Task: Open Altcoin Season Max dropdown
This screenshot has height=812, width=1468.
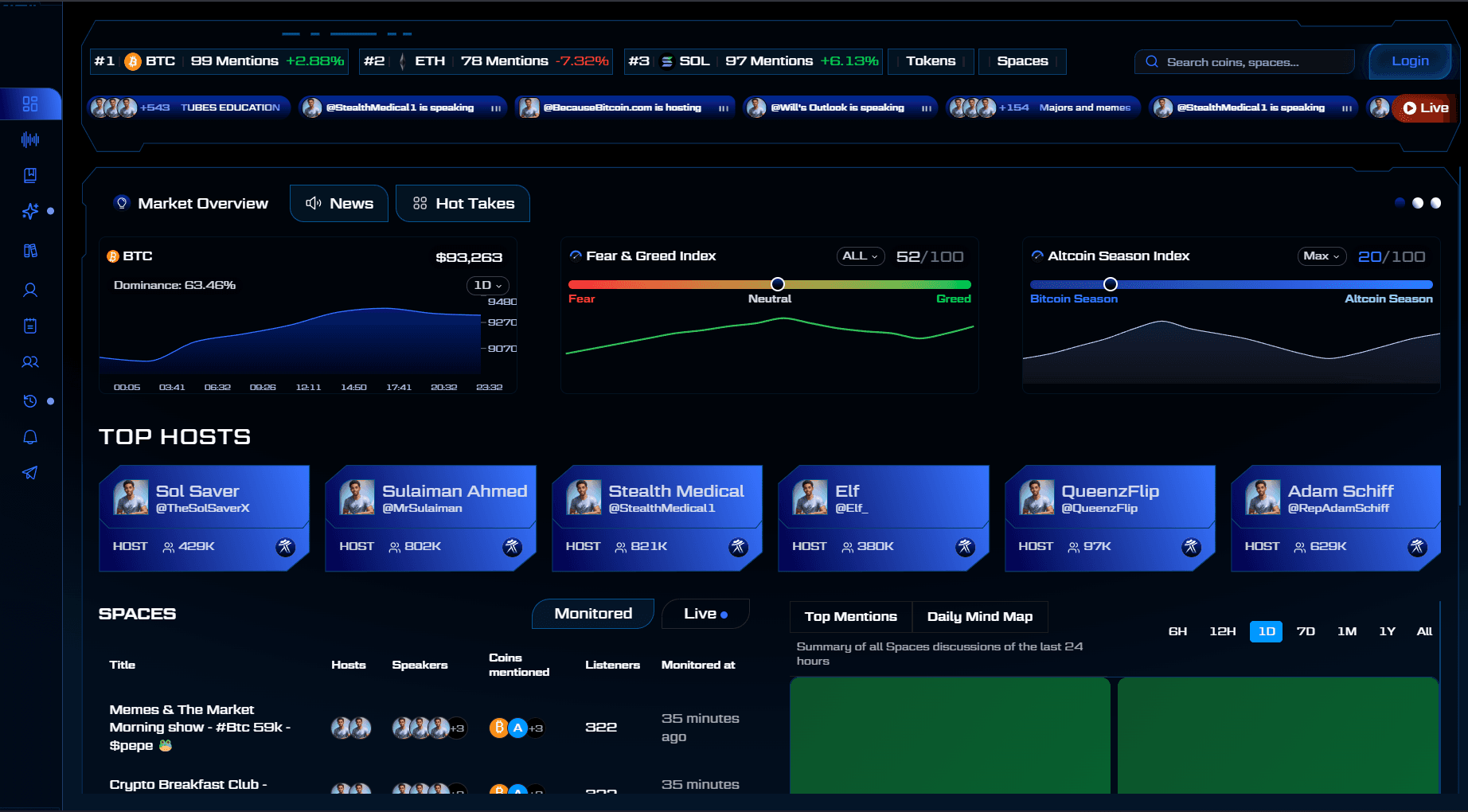Action: (1322, 256)
